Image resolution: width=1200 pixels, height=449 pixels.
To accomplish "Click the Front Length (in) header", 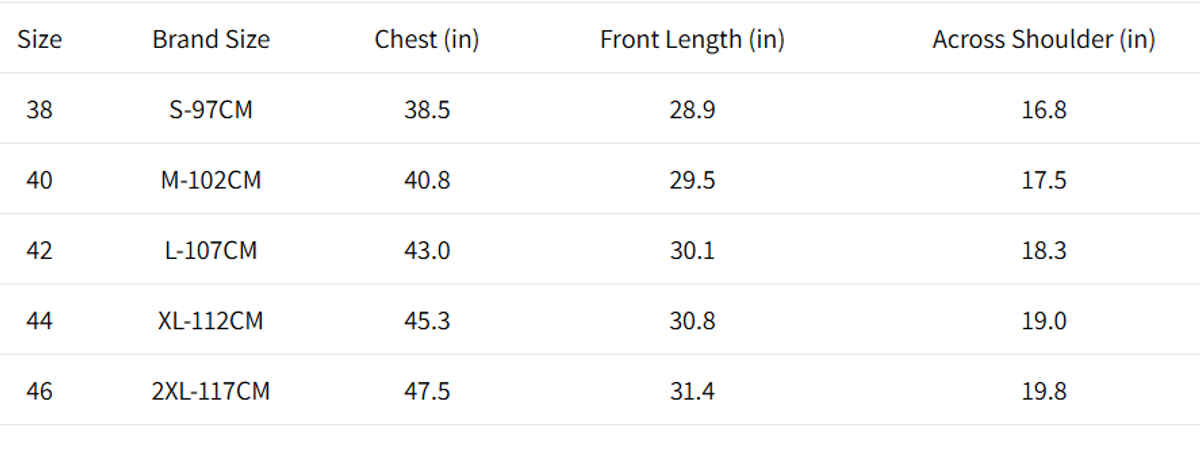I will (x=692, y=40).
